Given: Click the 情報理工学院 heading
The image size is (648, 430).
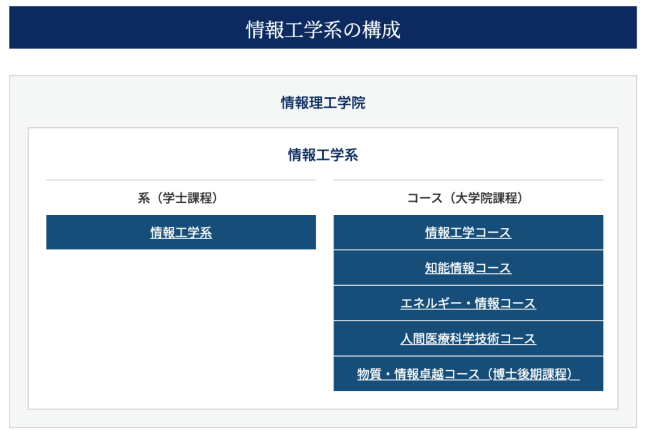Looking at the screenshot, I should coord(323,102).
